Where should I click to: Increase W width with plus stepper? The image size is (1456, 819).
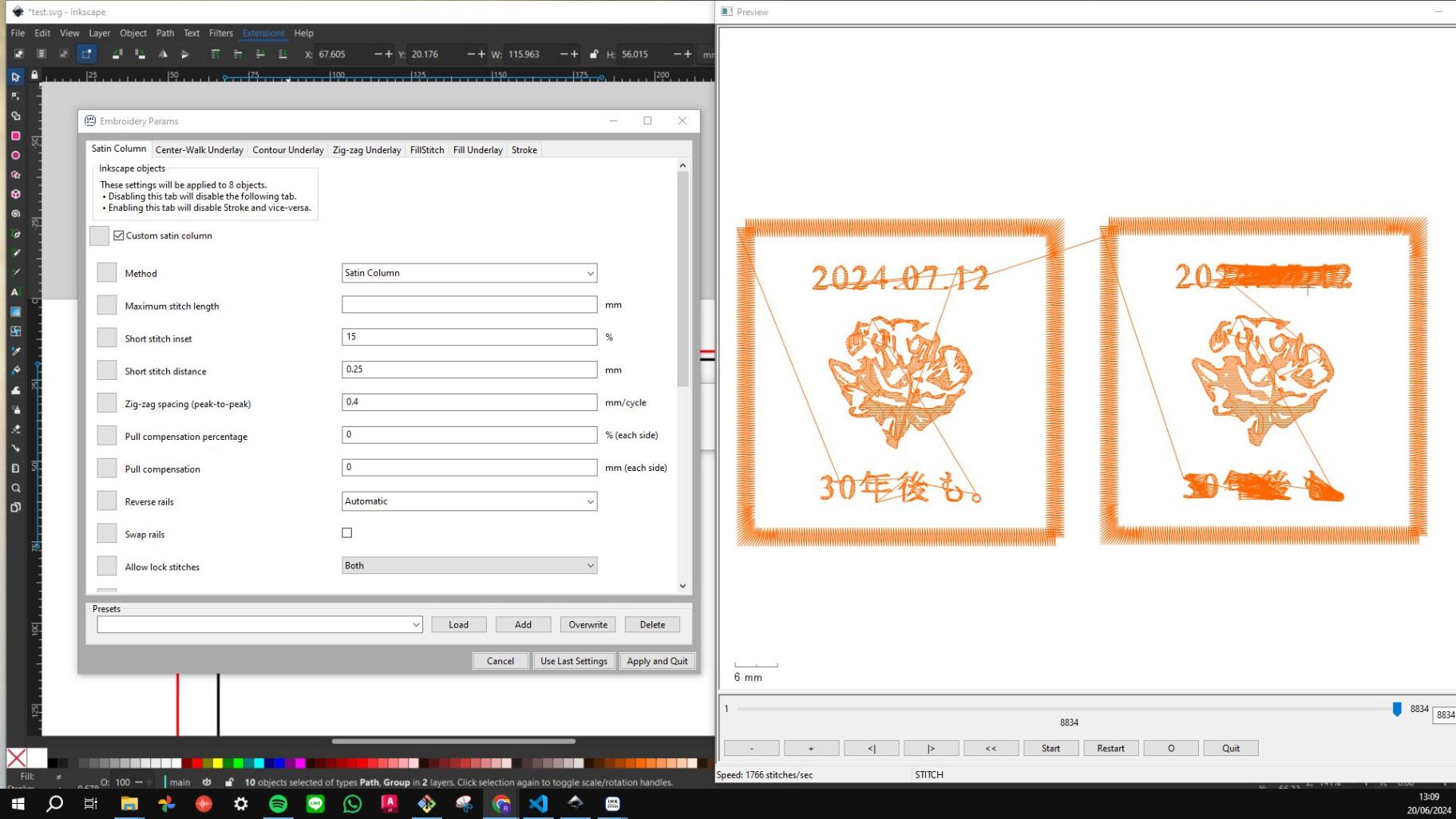575,54
